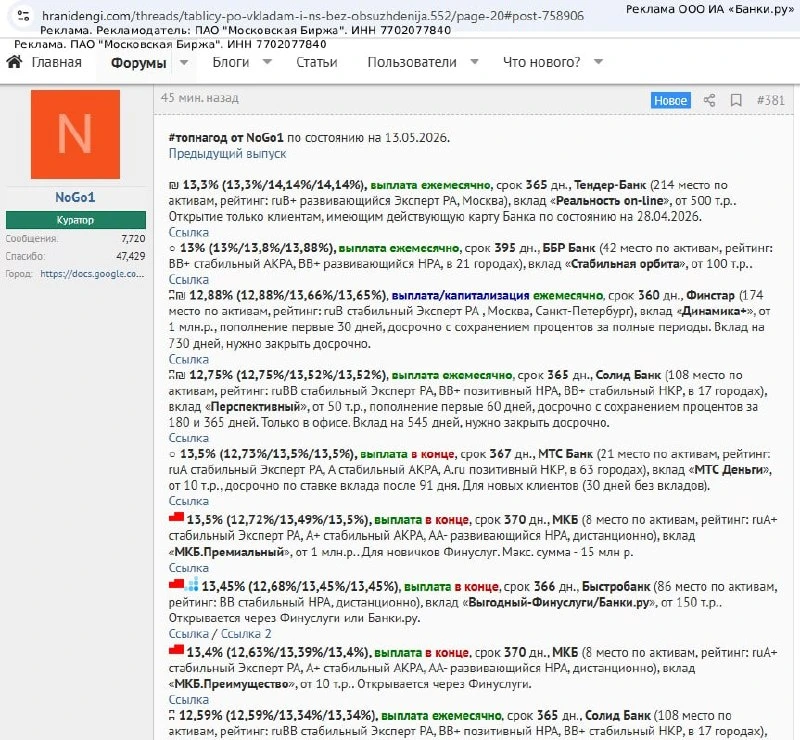Expand the Форумы dropdown arrow

(x=184, y=62)
